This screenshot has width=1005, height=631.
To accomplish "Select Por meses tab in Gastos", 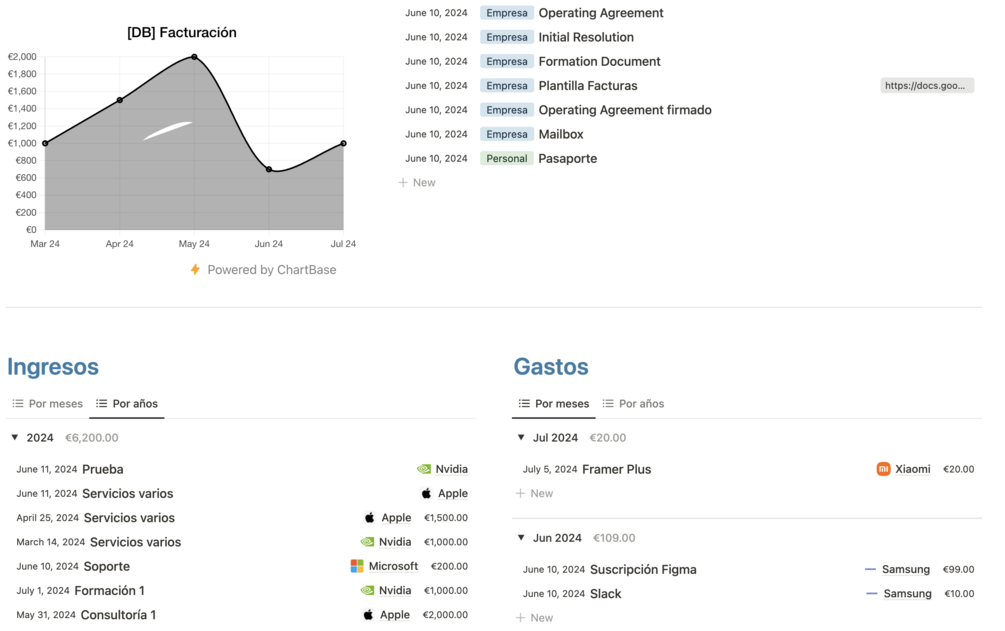I will [554, 404].
